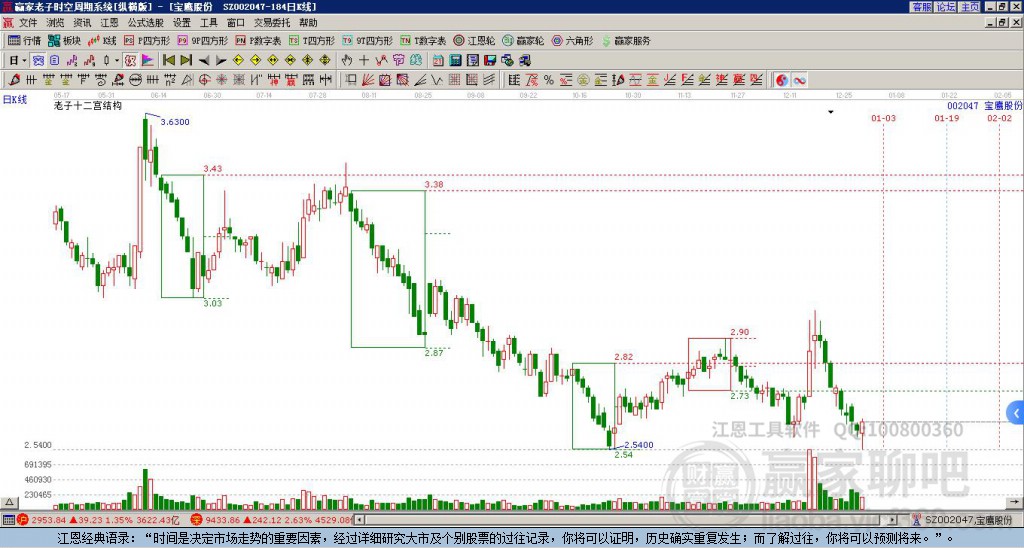Select the red target circle tool
Image resolution: width=1024 pixels, height=548 pixels.
click(204, 80)
